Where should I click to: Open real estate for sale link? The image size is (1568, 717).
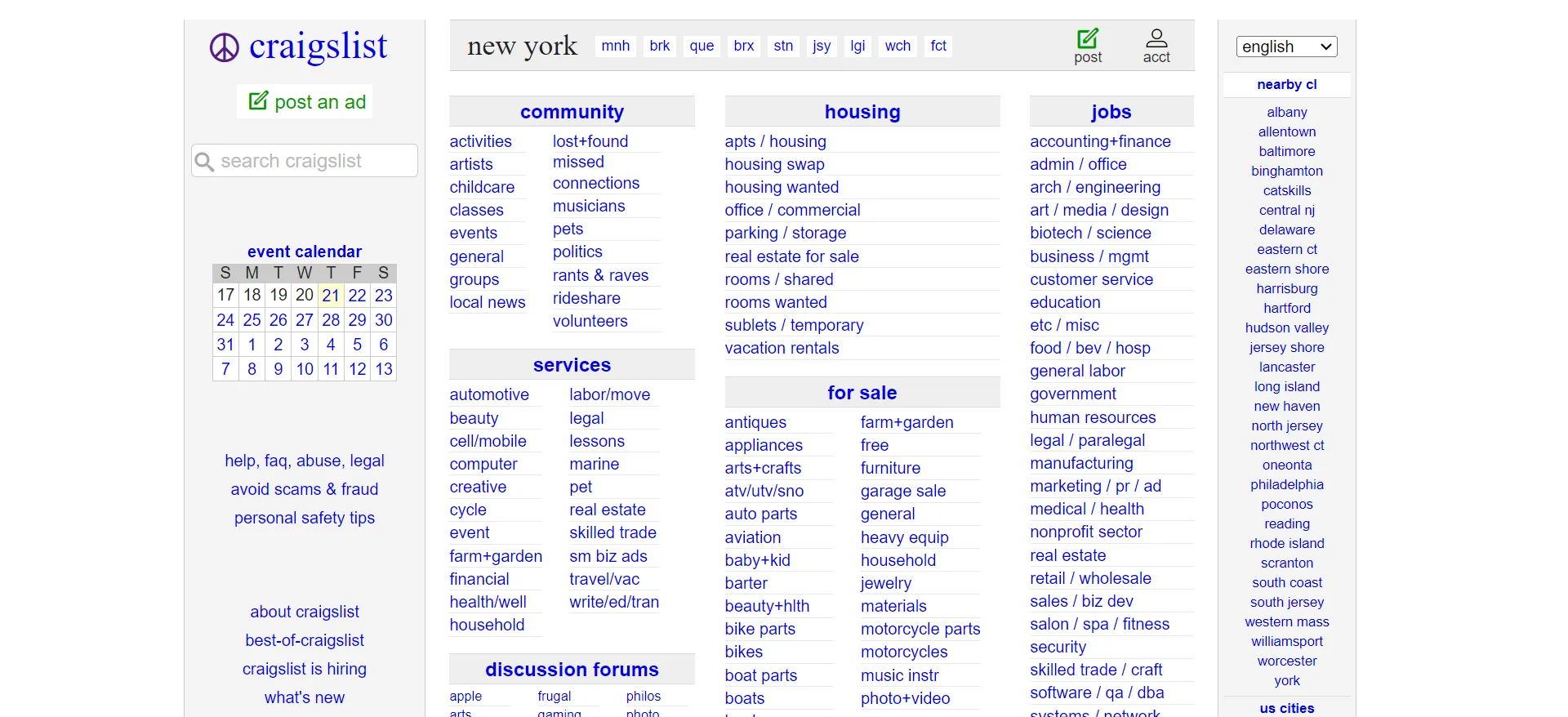click(791, 256)
